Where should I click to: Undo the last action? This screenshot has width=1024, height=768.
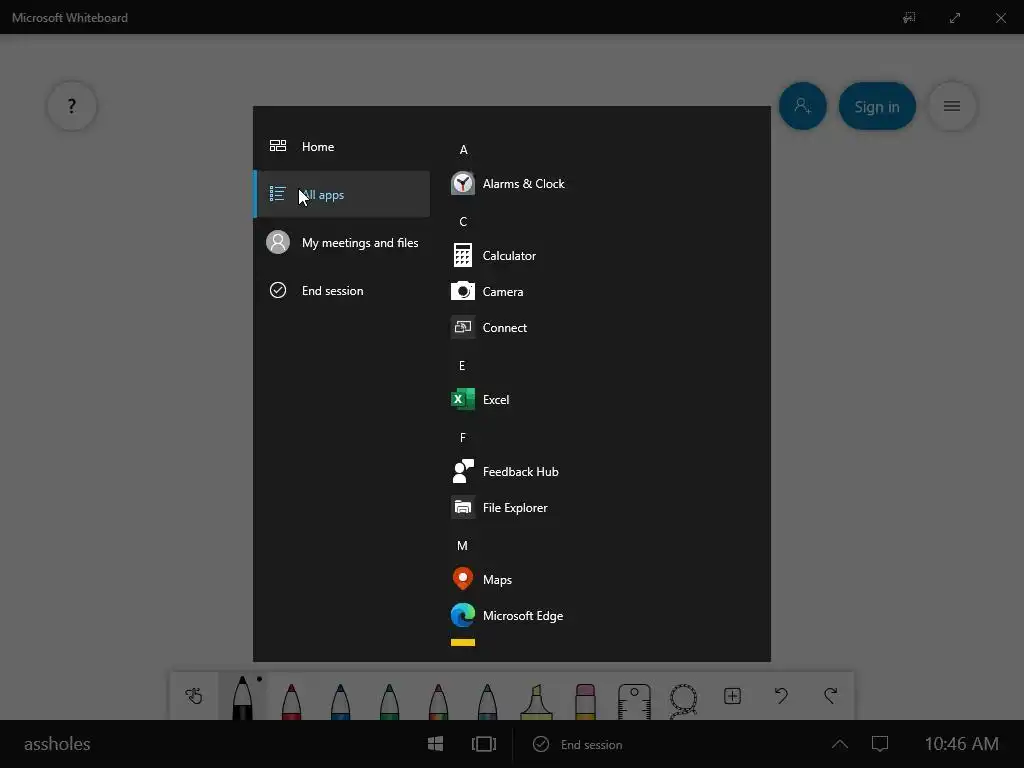tap(781, 696)
